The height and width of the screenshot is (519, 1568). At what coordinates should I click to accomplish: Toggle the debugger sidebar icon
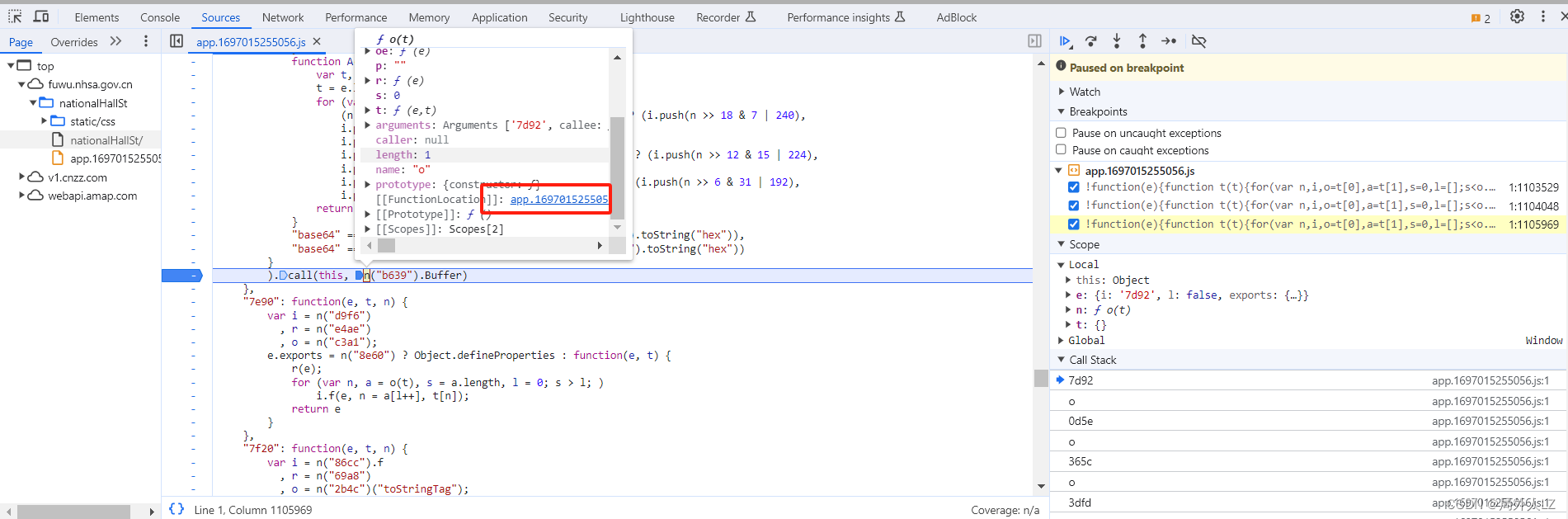[1034, 41]
